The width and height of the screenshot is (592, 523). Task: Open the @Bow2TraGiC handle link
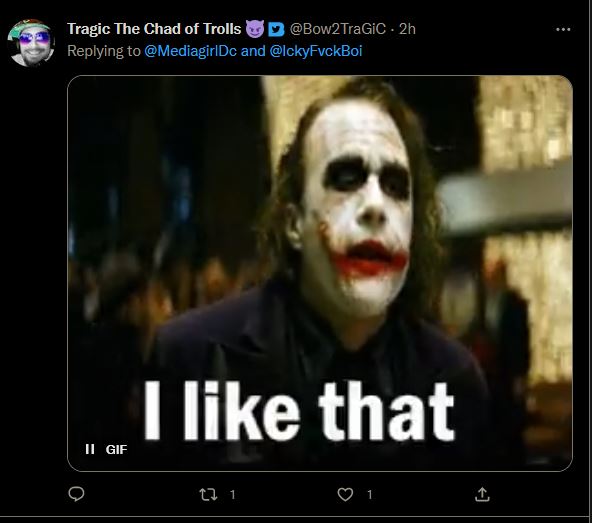(338, 29)
